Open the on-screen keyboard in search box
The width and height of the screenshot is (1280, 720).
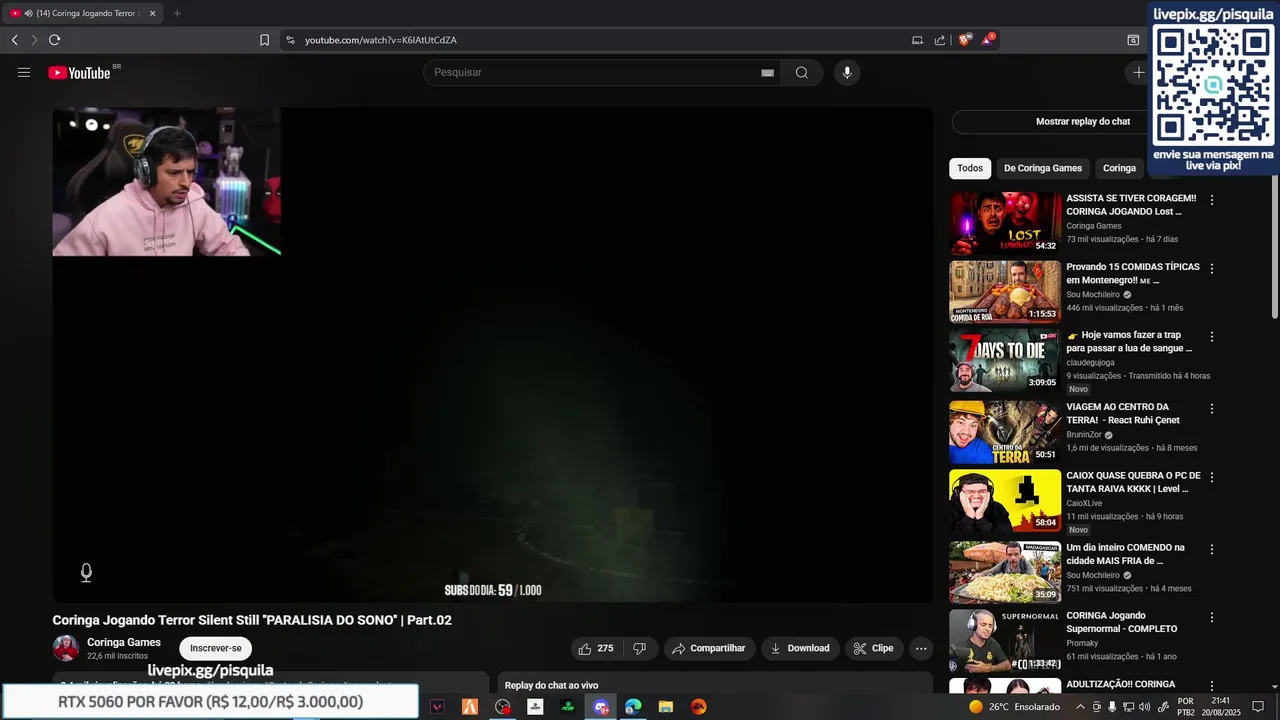pos(767,72)
